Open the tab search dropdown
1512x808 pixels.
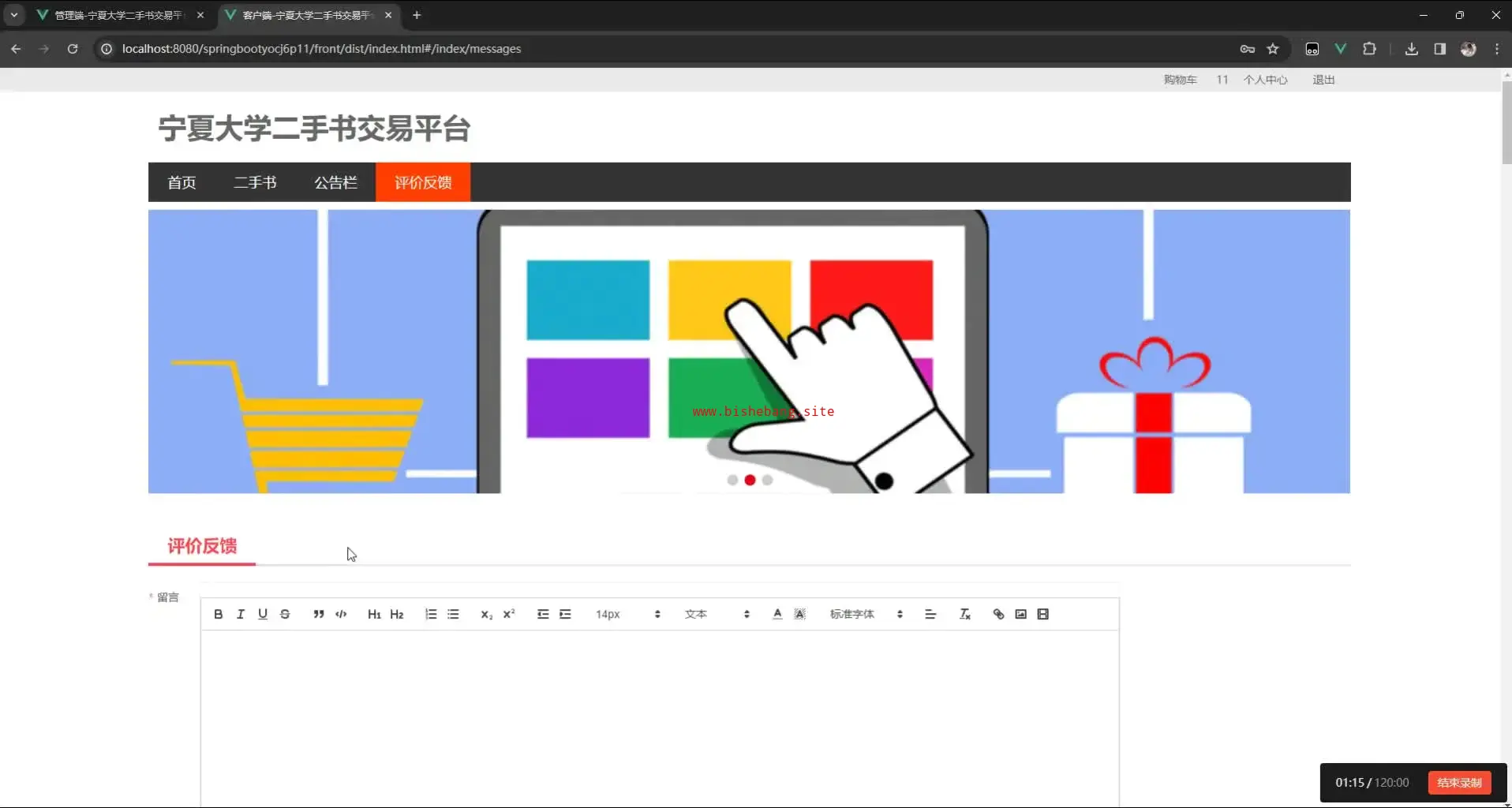click(x=14, y=15)
